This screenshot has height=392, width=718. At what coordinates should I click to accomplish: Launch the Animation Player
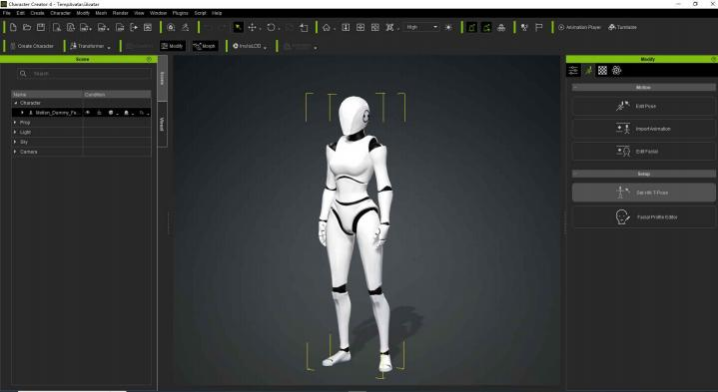[x=579, y=27]
